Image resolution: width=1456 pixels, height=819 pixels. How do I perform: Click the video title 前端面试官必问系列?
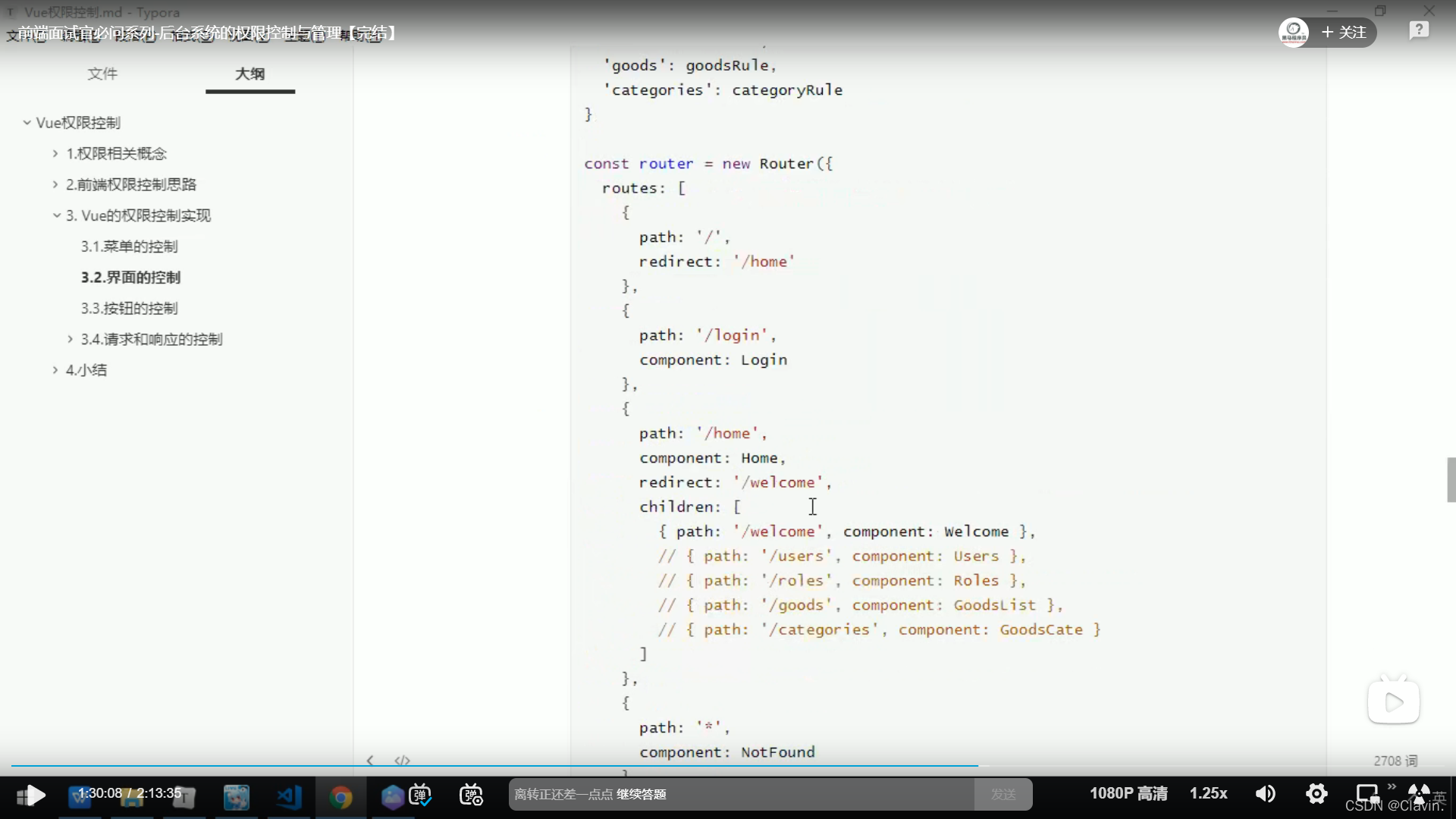(207, 33)
